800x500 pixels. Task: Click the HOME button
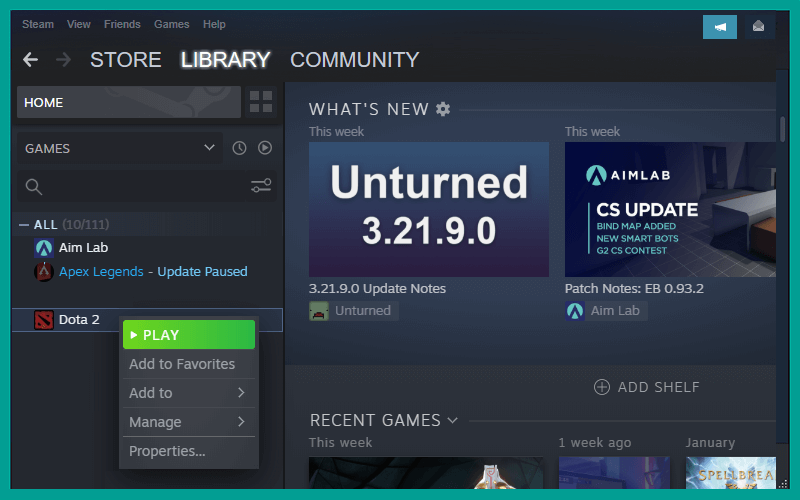(x=129, y=102)
